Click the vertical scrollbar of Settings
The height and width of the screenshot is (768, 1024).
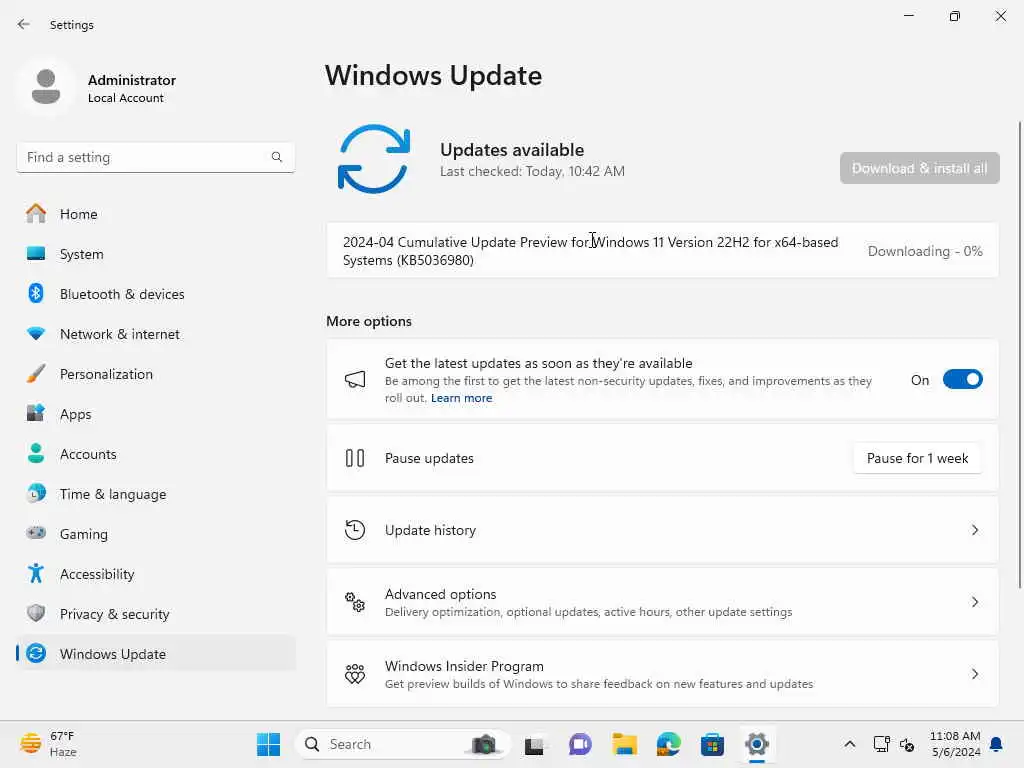click(x=1019, y=355)
